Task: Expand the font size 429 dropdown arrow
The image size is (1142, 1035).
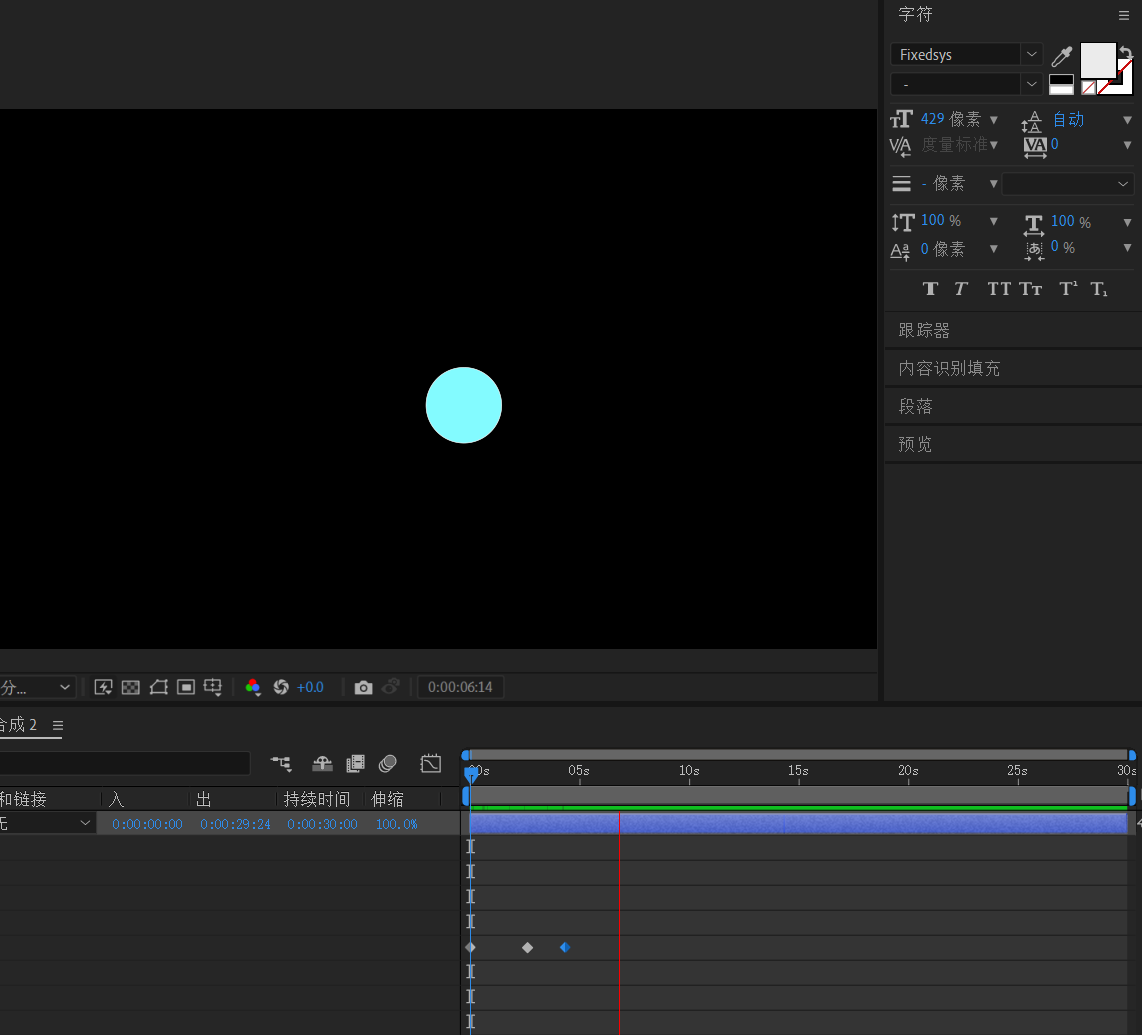Action: pos(993,120)
